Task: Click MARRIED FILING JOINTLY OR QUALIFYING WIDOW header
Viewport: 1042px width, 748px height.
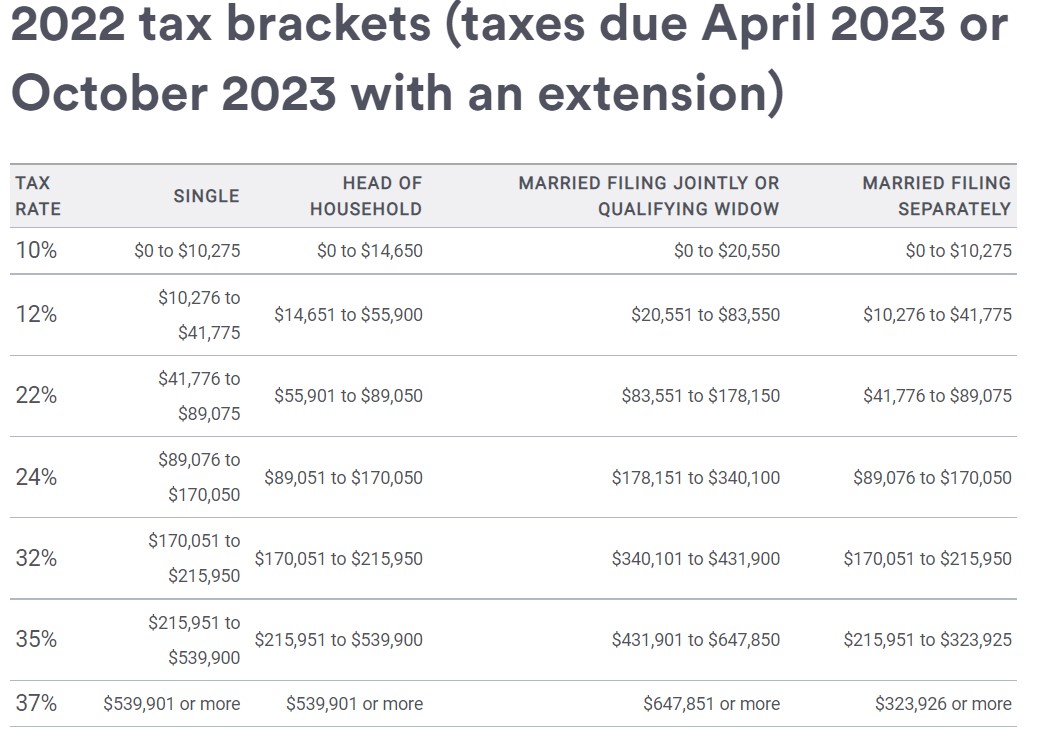Action: pos(648,196)
